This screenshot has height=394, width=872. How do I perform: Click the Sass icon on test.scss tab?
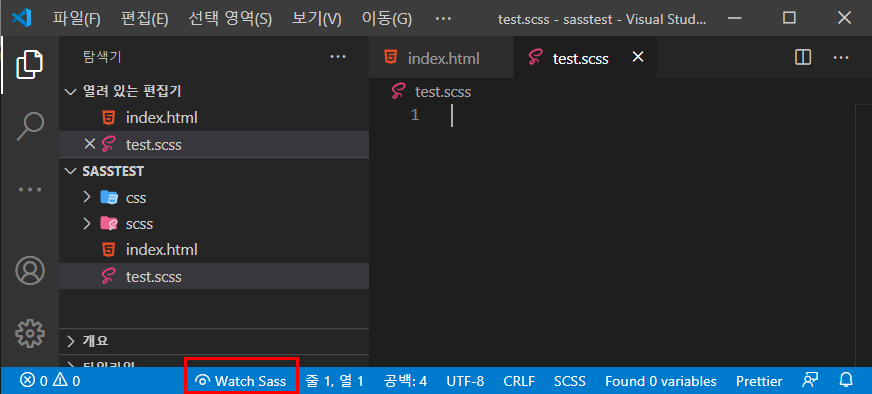tap(536, 57)
